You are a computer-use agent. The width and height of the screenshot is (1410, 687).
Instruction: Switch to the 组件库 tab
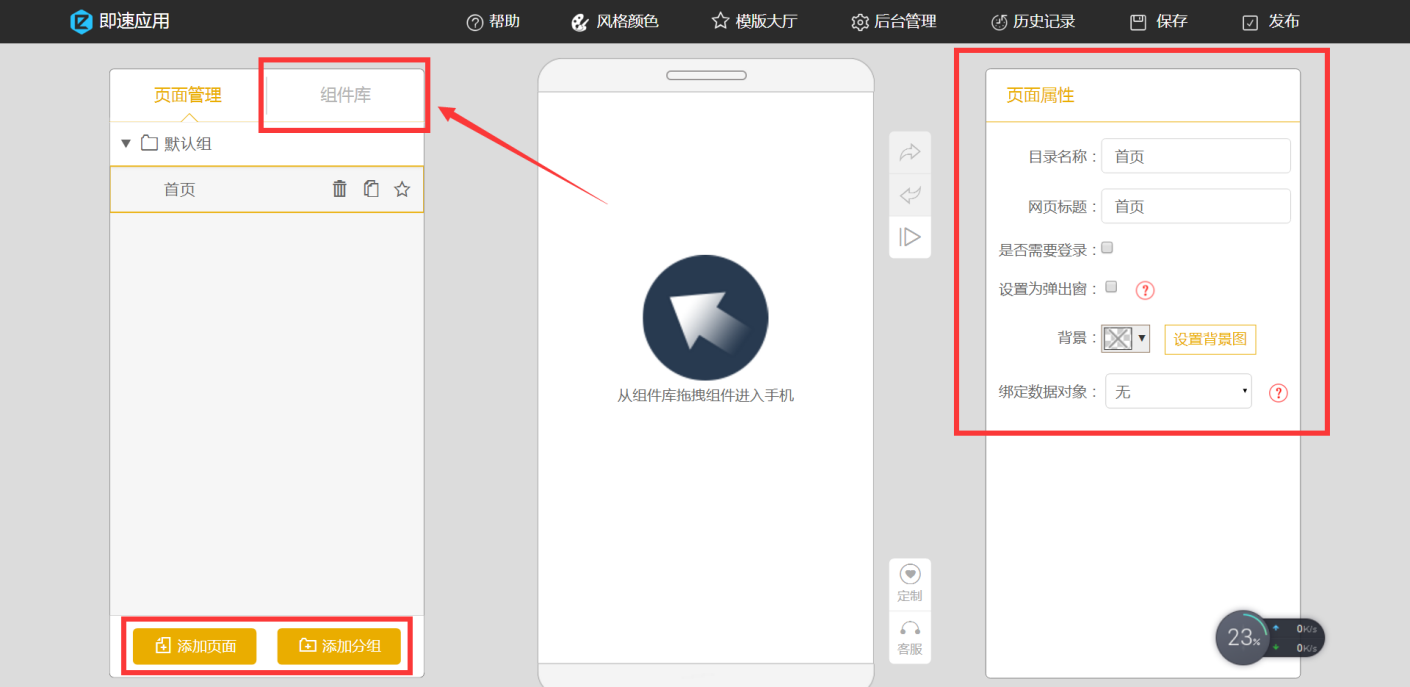pyautogui.click(x=344, y=94)
